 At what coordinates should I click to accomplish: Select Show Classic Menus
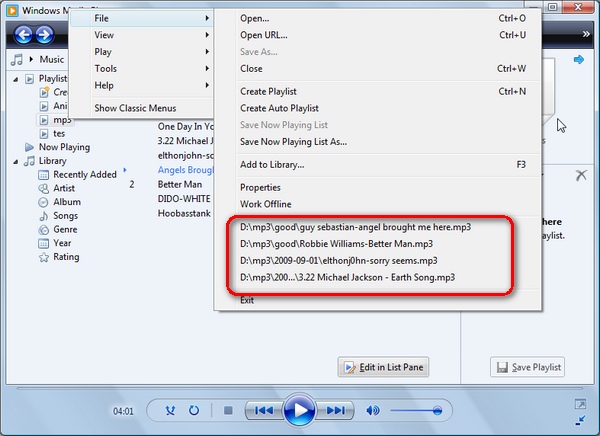141,108
